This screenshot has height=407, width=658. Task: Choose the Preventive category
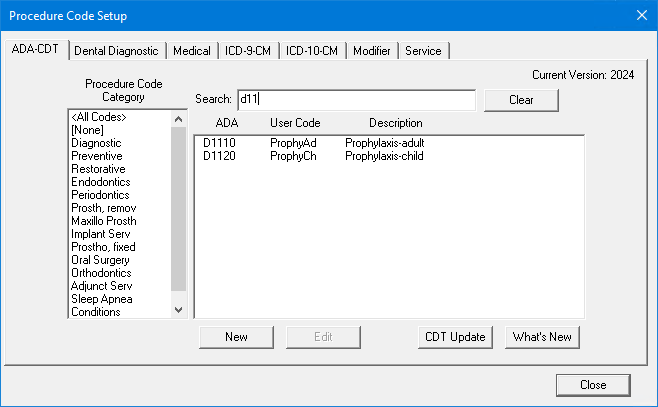(x=97, y=156)
